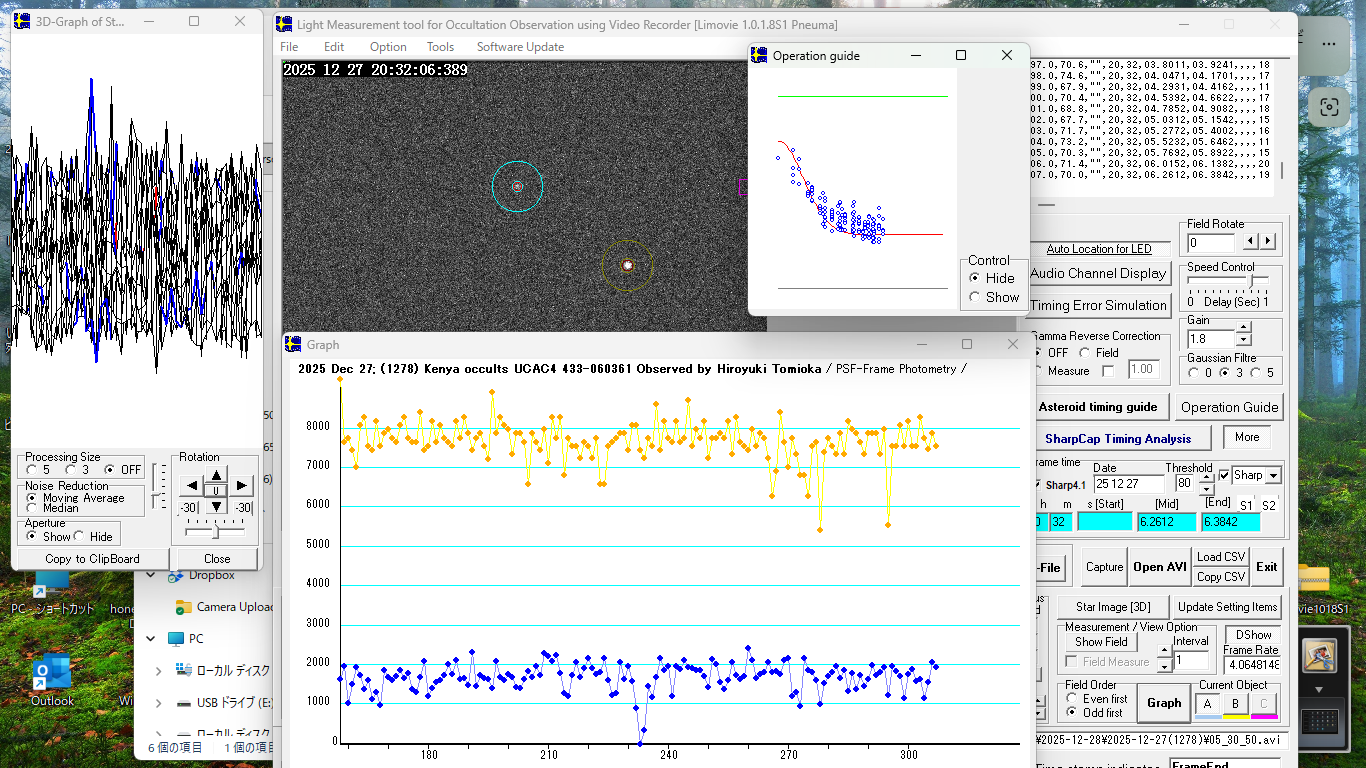Screen dimensions: 1366x768
Task: Click the rotate left arrow in Rotation
Action: coord(190,486)
